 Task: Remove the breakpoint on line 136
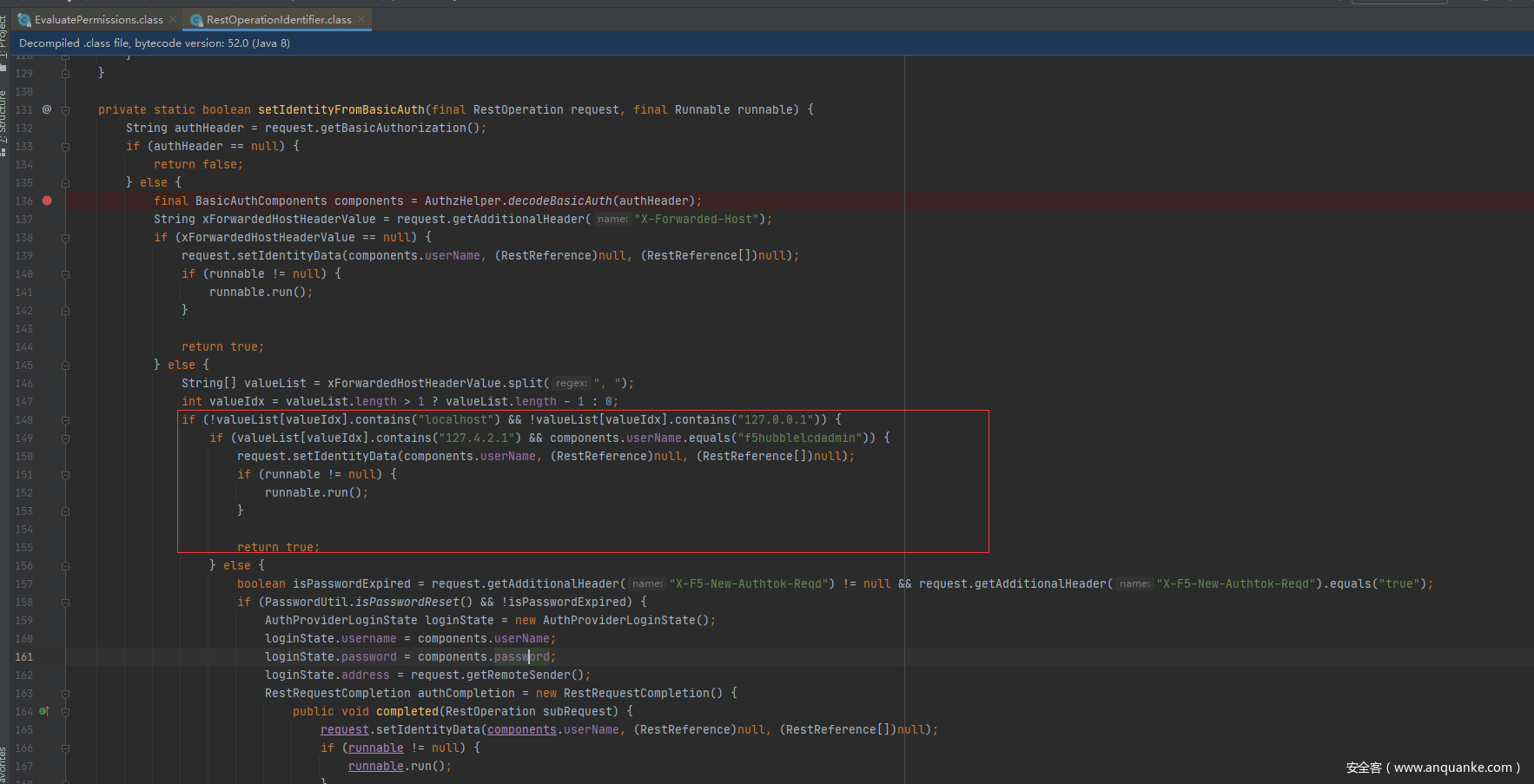47,201
